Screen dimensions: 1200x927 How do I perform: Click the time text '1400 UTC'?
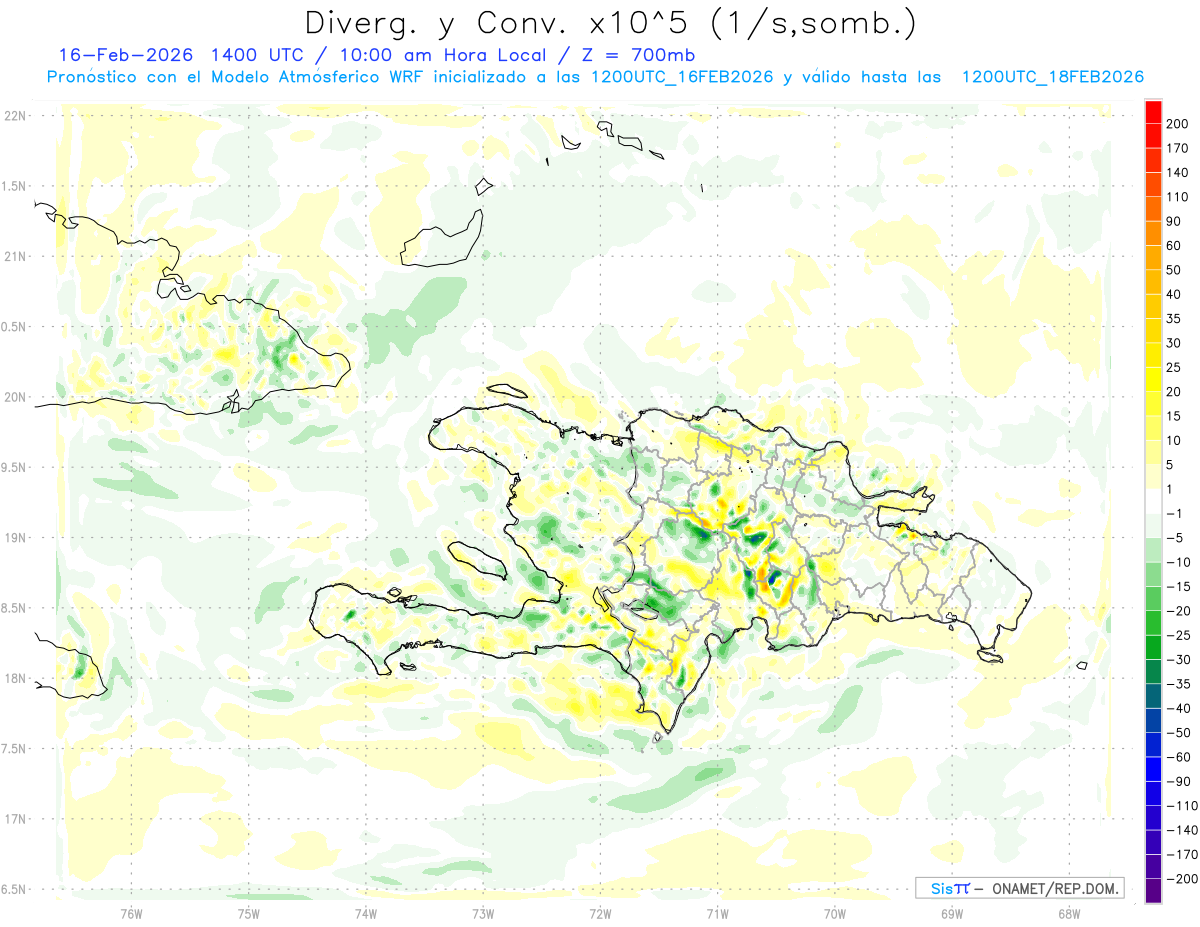point(260,55)
